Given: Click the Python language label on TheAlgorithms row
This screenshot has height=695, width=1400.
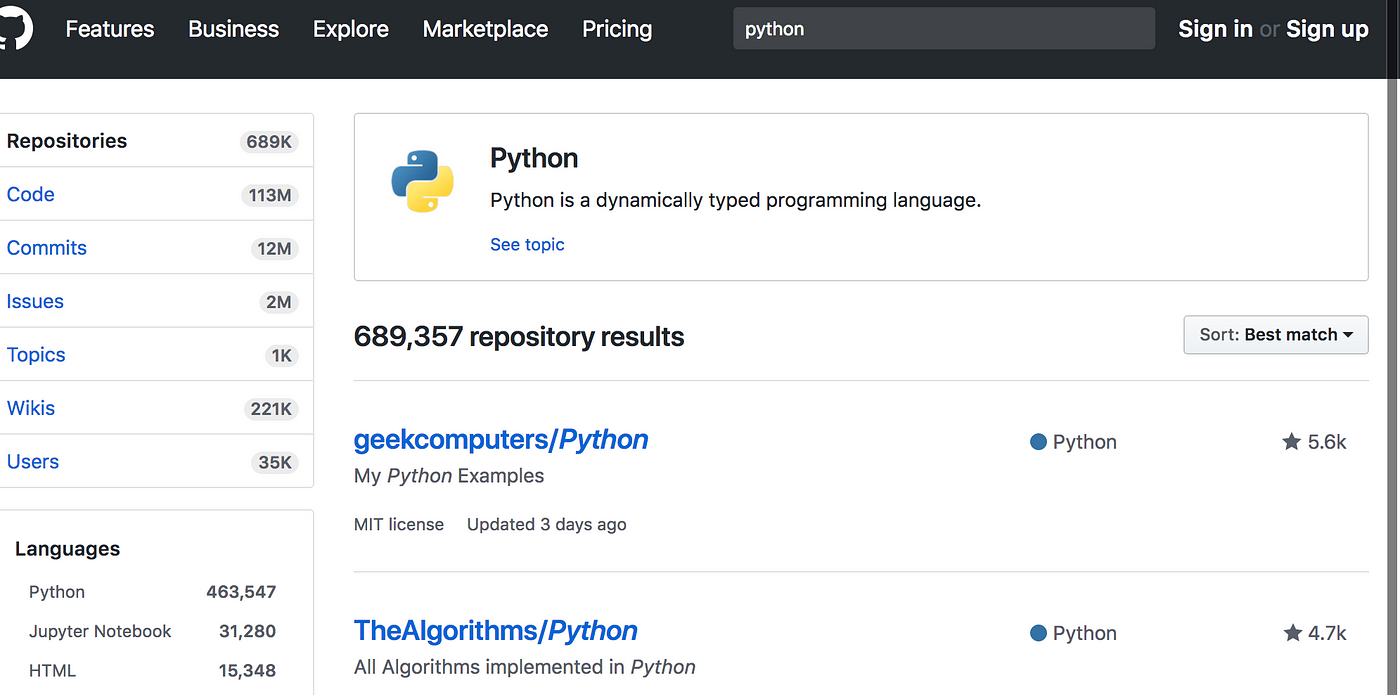Looking at the screenshot, I should pos(1085,633).
